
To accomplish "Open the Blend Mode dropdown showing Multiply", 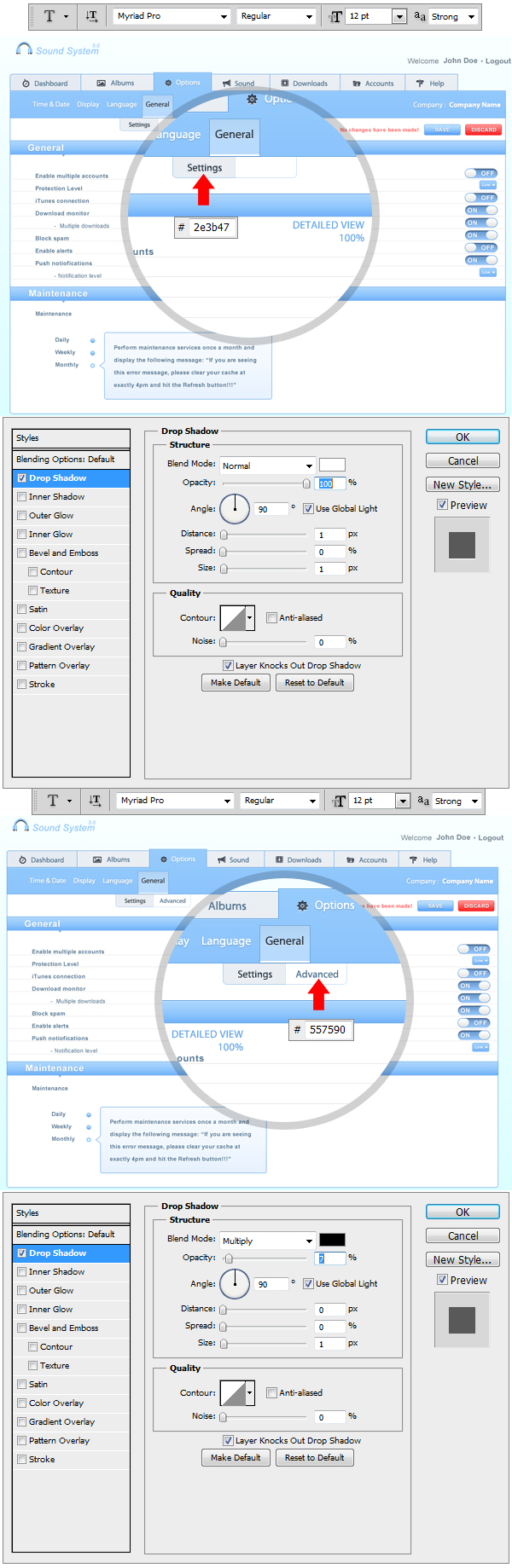I will point(267,1241).
